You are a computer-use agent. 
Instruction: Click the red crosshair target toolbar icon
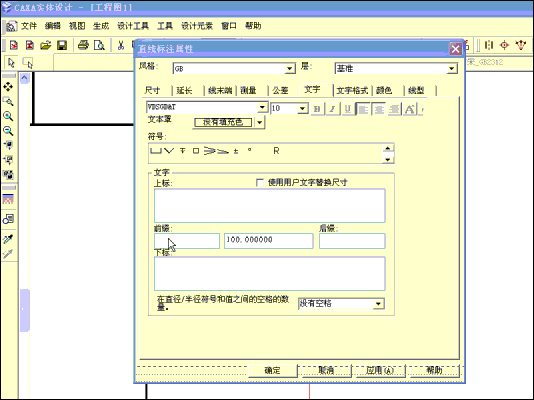(504, 45)
